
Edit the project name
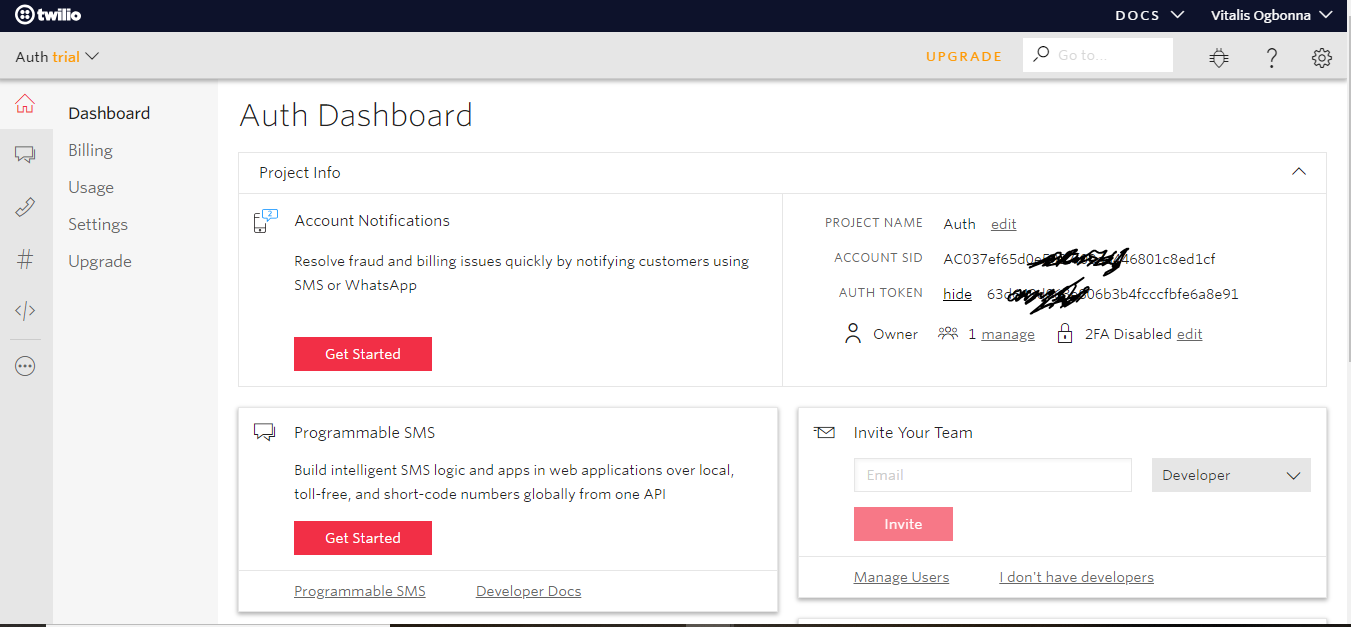tap(1003, 224)
